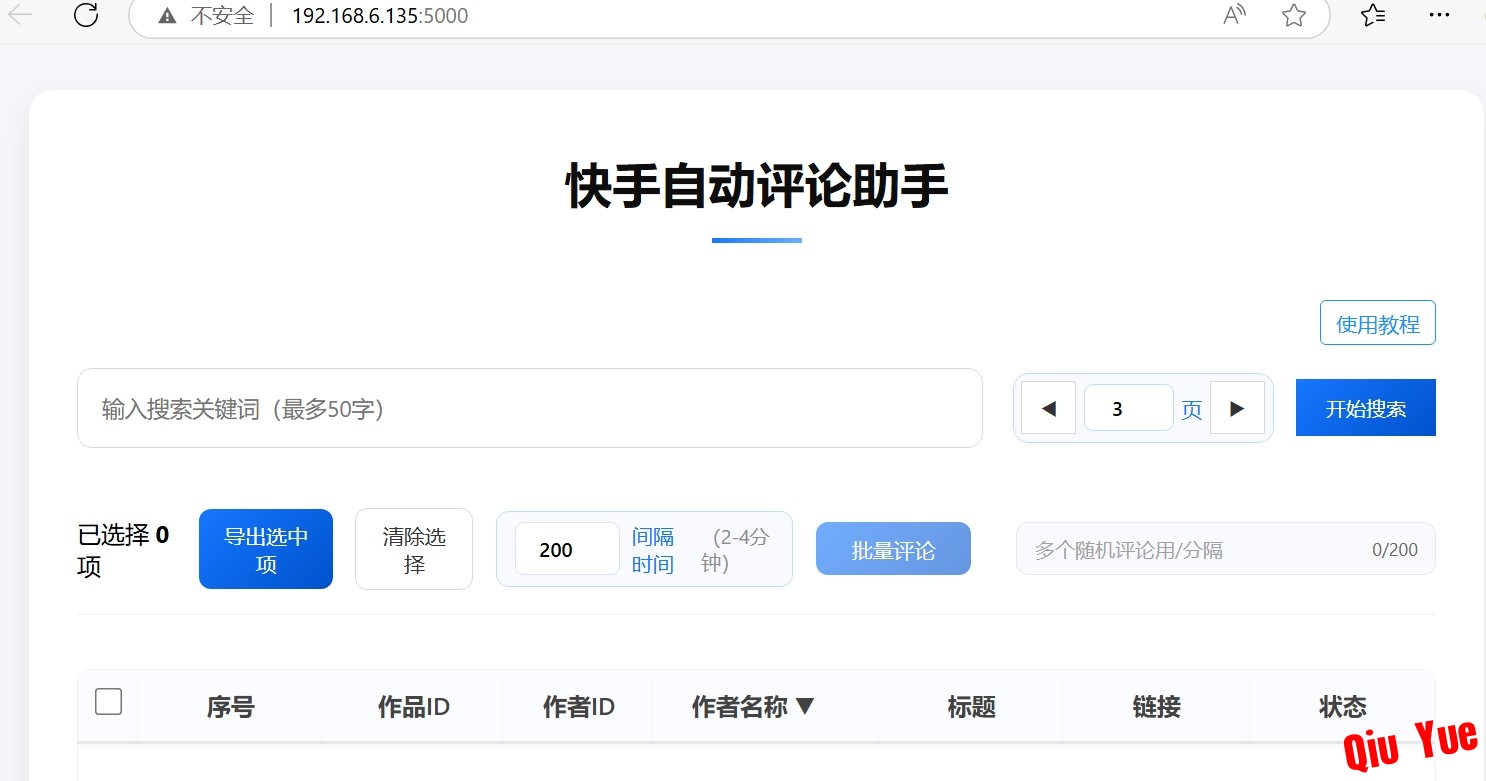Open the 使用教程 tutorial button
Image resolution: width=1486 pixels, height=781 pixels.
tap(1378, 323)
